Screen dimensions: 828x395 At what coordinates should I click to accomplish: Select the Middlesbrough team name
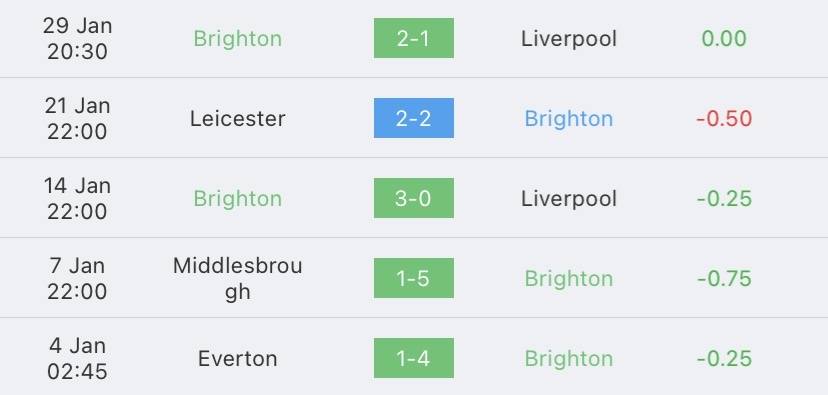pos(238,279)
